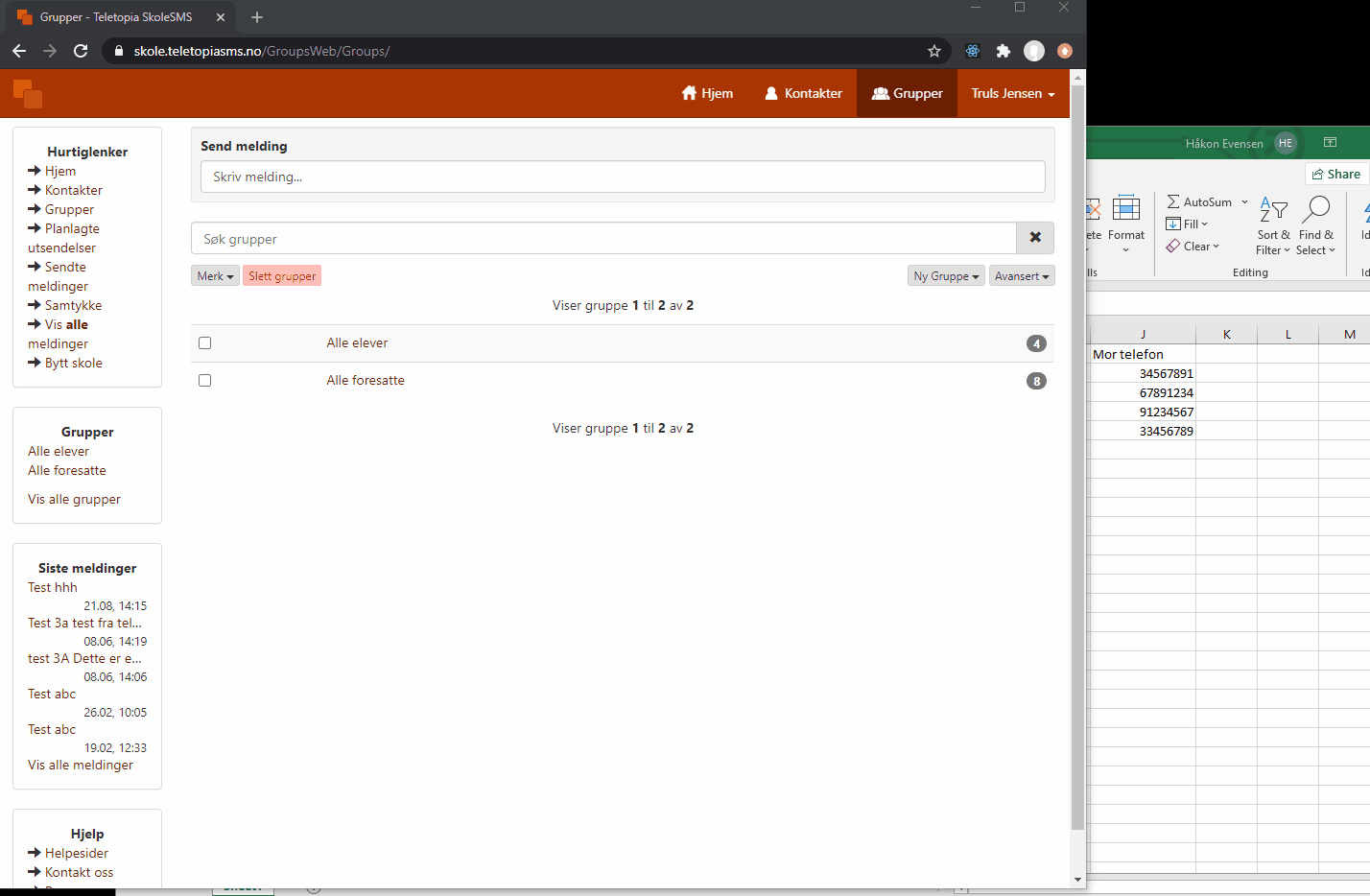Click Excel Clear eraser icon
The width and height of the screenshot is (1370, 896).
pos(1173,246)
